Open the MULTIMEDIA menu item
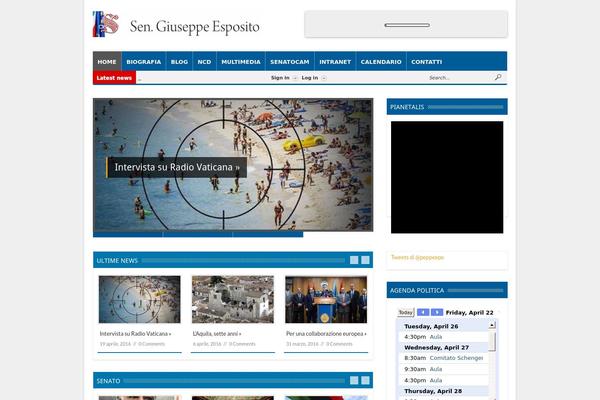The height and width of the screenshot is (400, 600). pyautogui.click(x=241, y=61)
